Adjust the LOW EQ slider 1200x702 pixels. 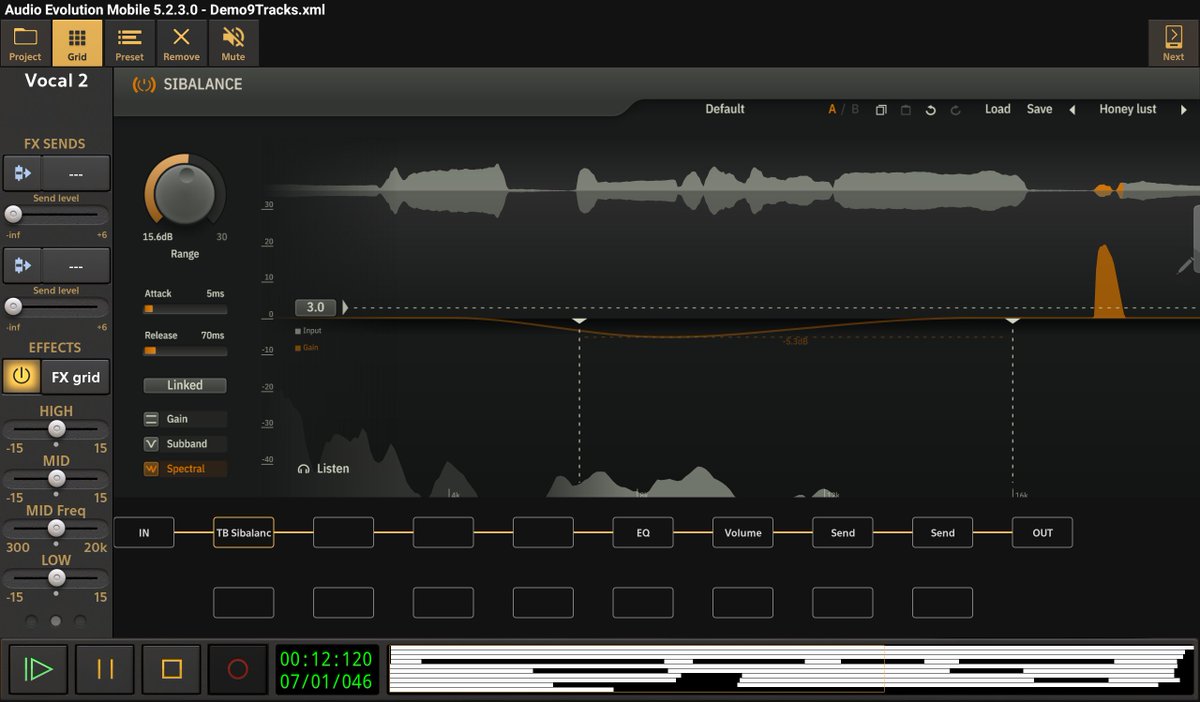click(x=56, y=579)
